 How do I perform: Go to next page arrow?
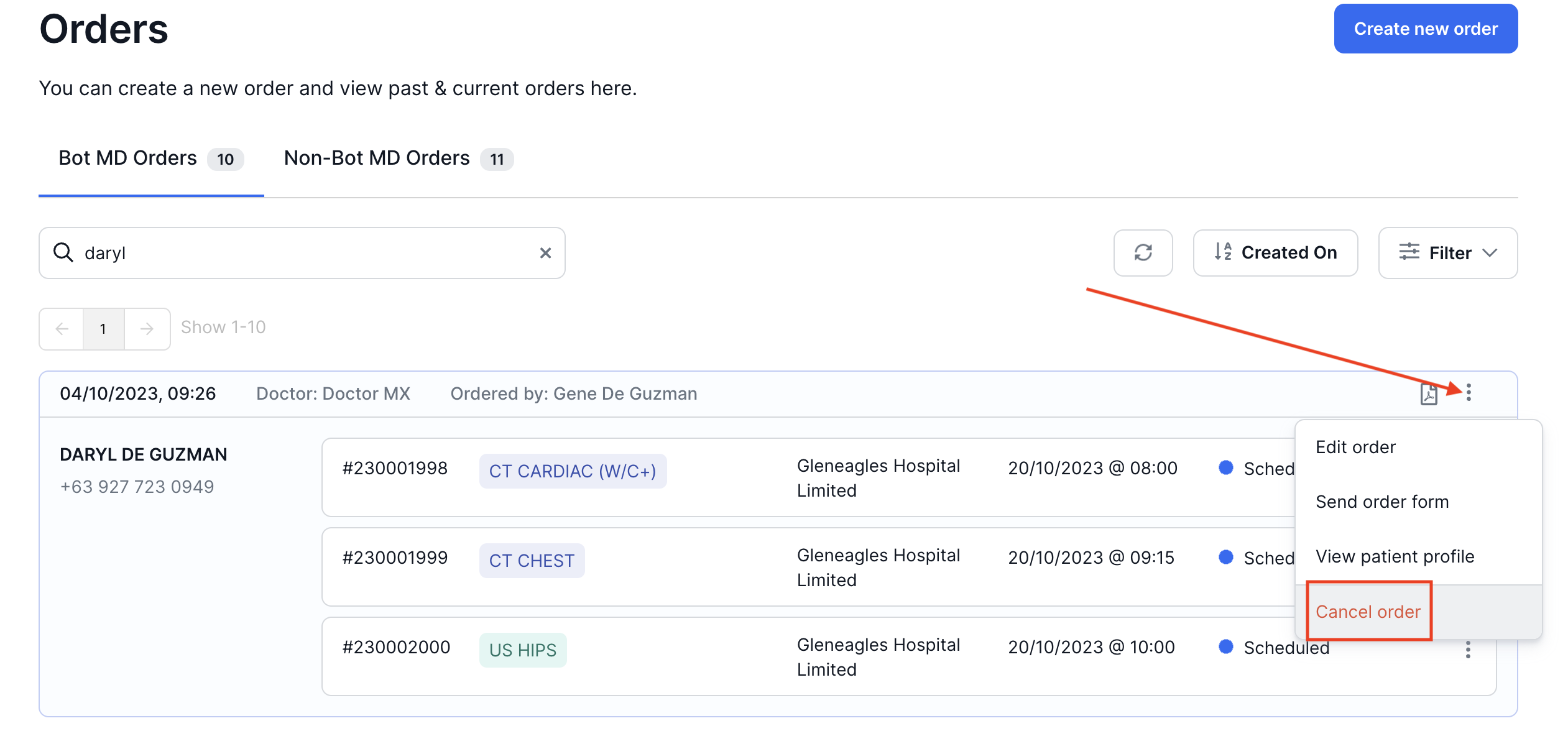(x=147, y=329)
